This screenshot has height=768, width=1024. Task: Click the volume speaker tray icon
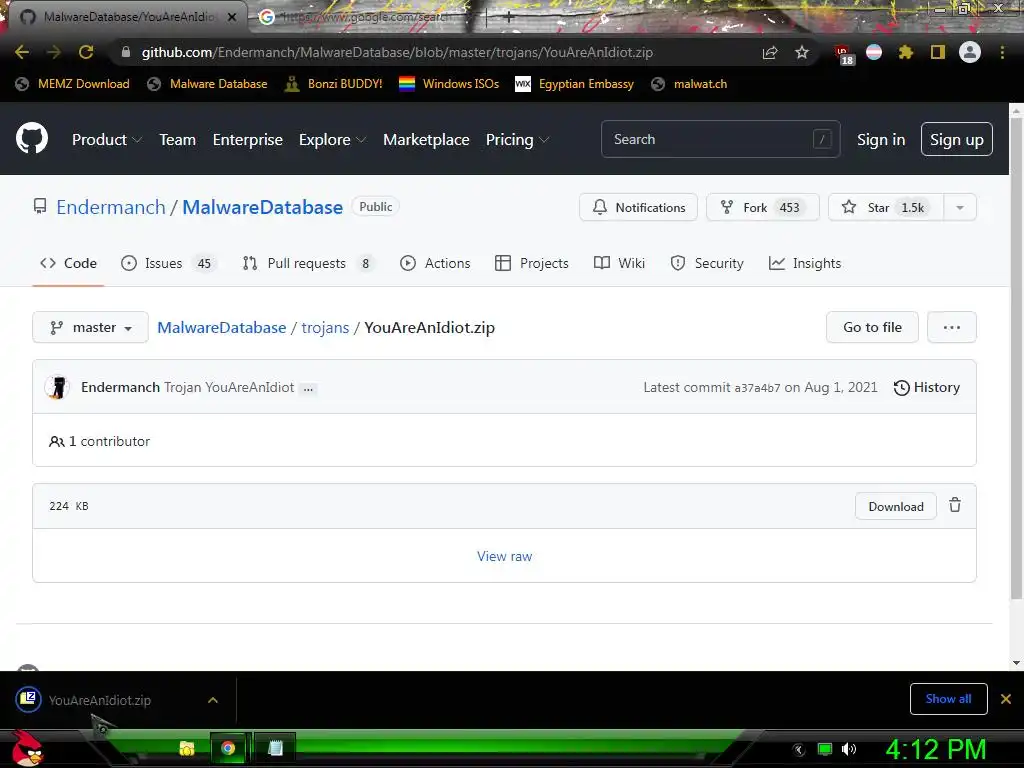(x=848, y=749)
